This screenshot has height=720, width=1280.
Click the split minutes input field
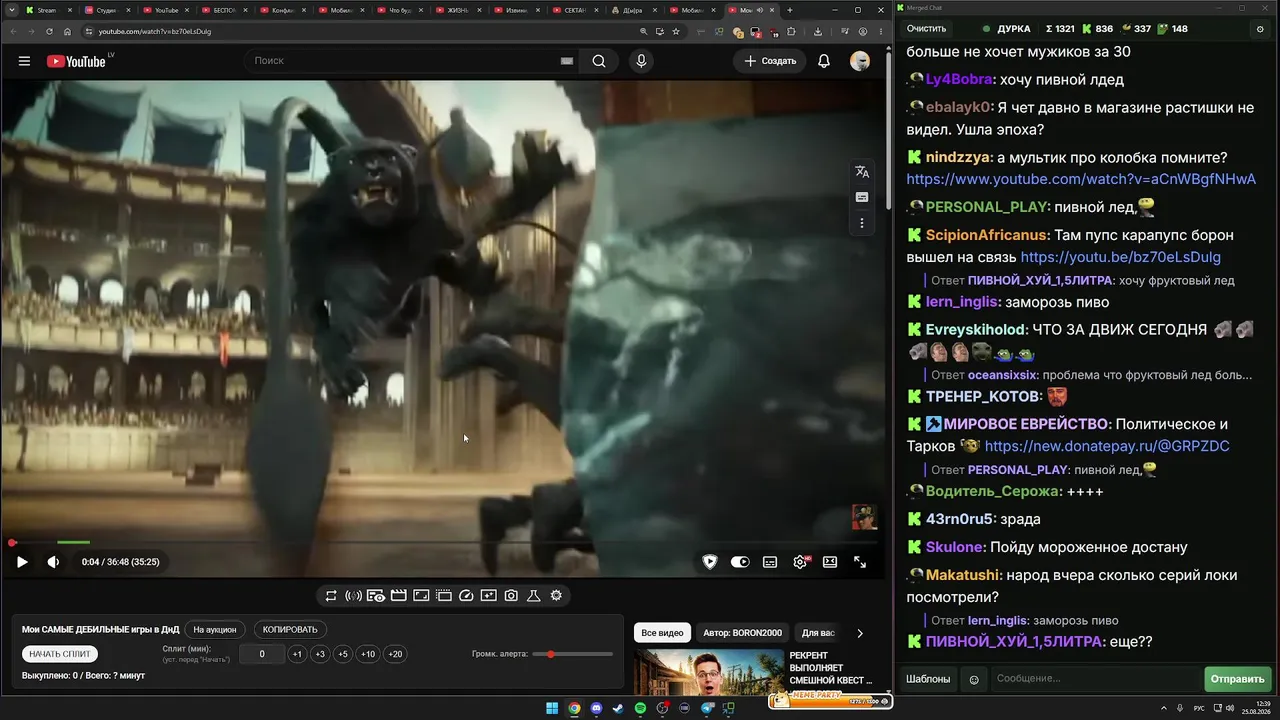262,654
